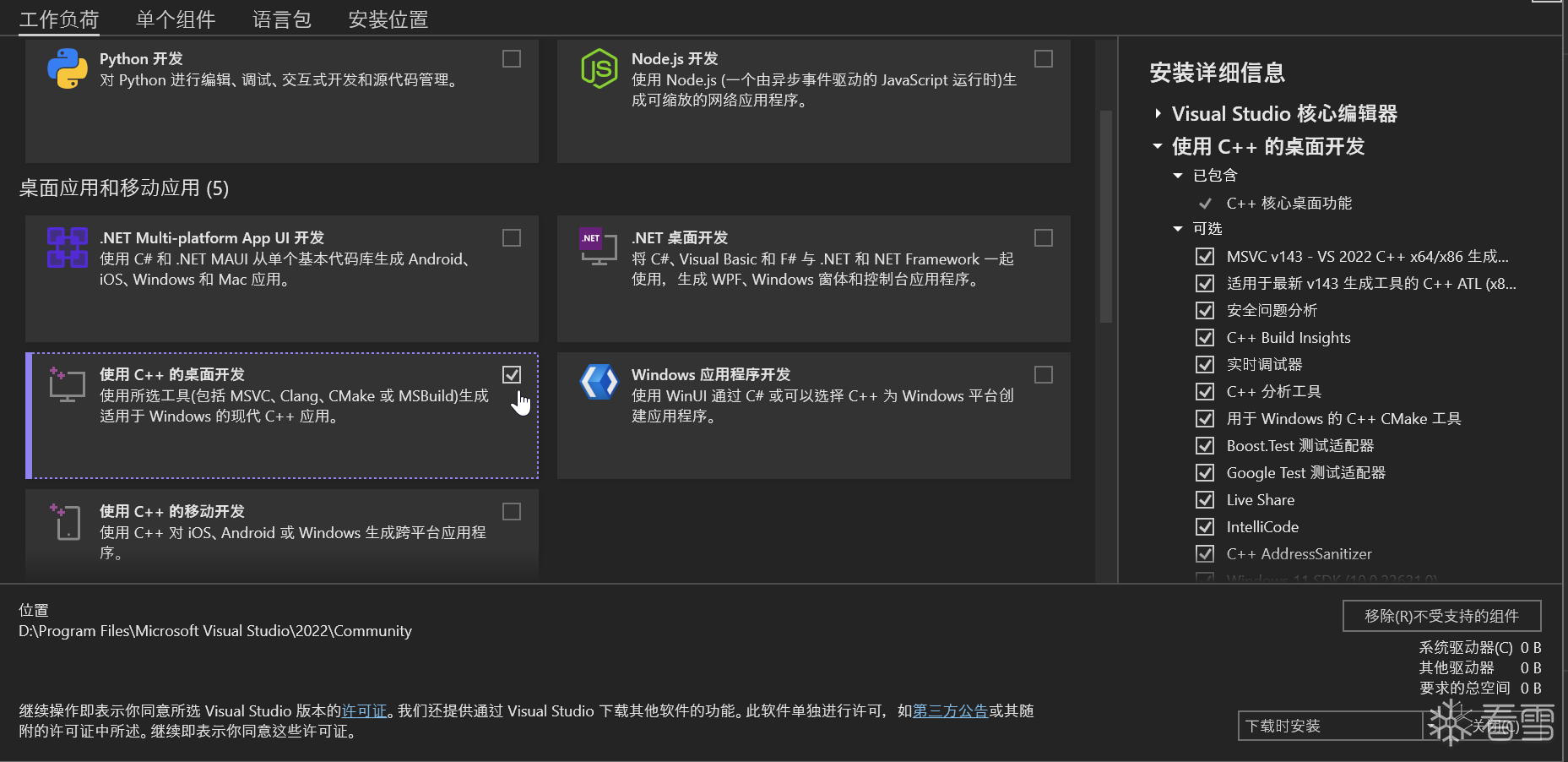Uncheck Live Share option
Viewport: 1568px width, 762px height.
(x=1205, y=499)
